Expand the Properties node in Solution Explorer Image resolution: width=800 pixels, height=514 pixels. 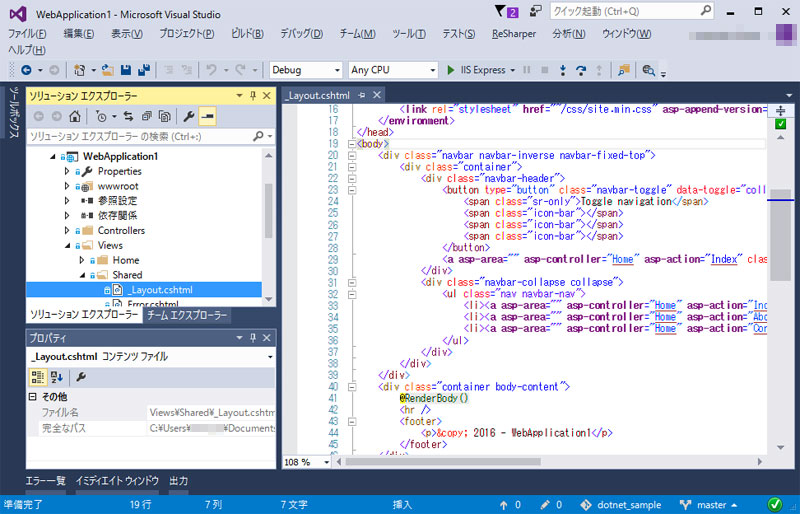point(67,171)
